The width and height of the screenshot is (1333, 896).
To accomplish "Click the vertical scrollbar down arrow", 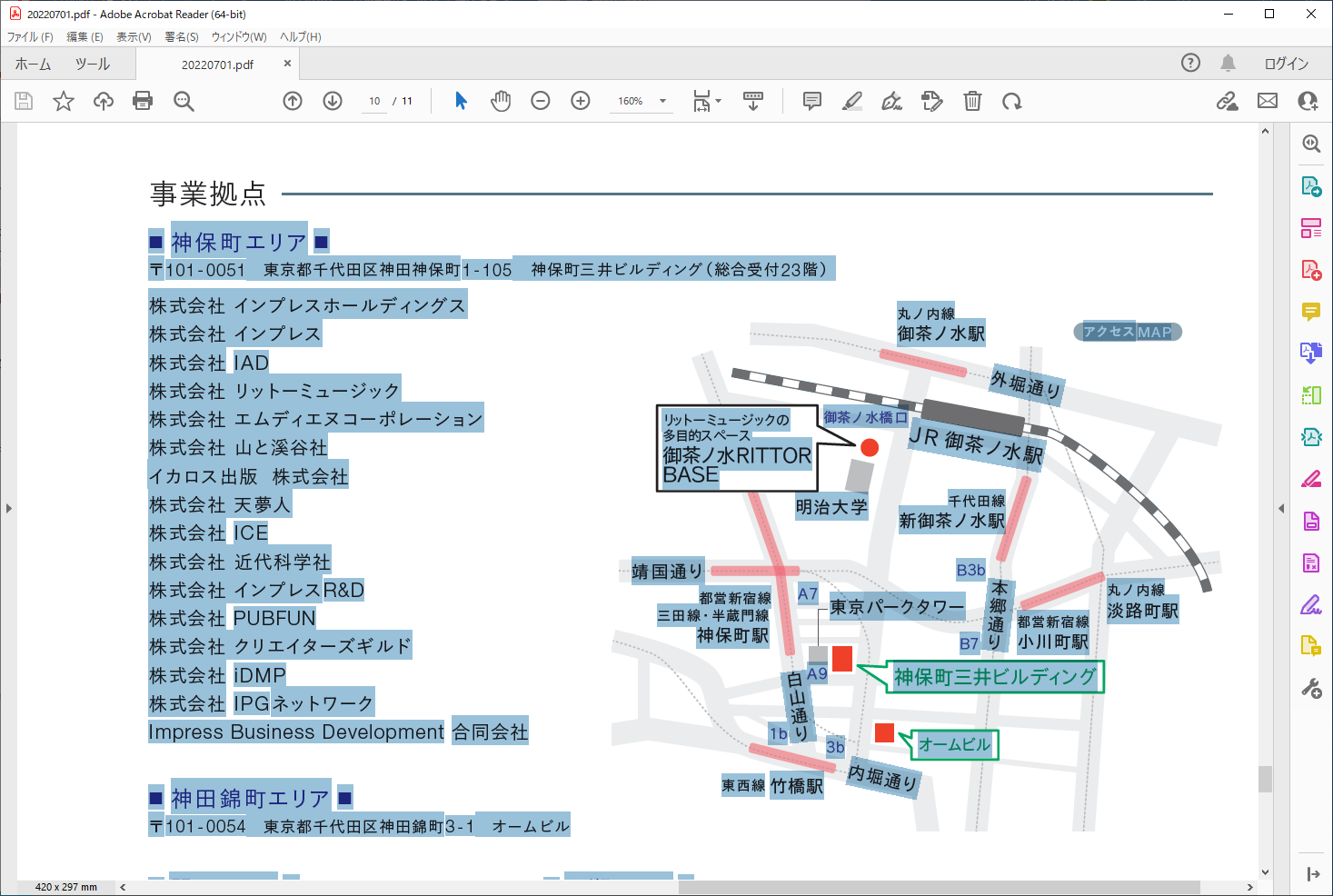I will (1265, 871).
